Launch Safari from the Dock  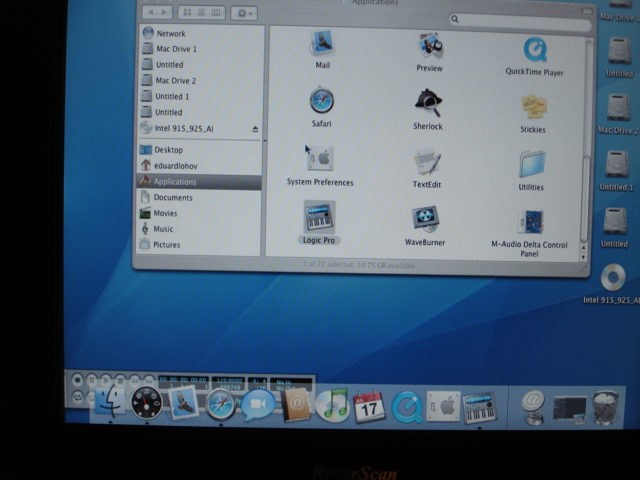click(220, 404)
